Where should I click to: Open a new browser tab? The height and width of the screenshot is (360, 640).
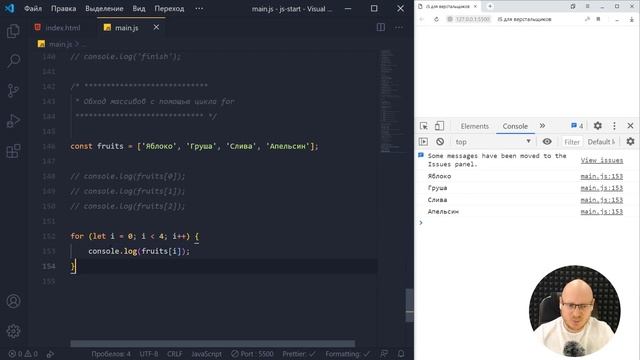[x=490, y=6]
